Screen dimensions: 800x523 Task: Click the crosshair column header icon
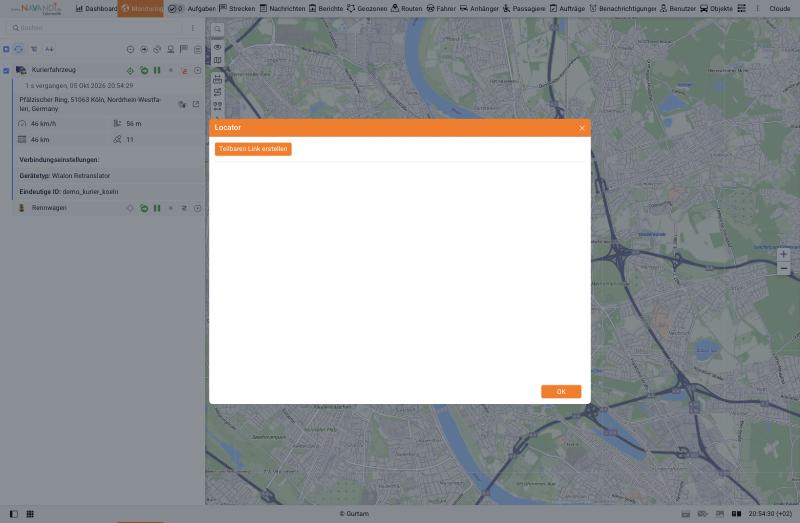click(131, 49)
